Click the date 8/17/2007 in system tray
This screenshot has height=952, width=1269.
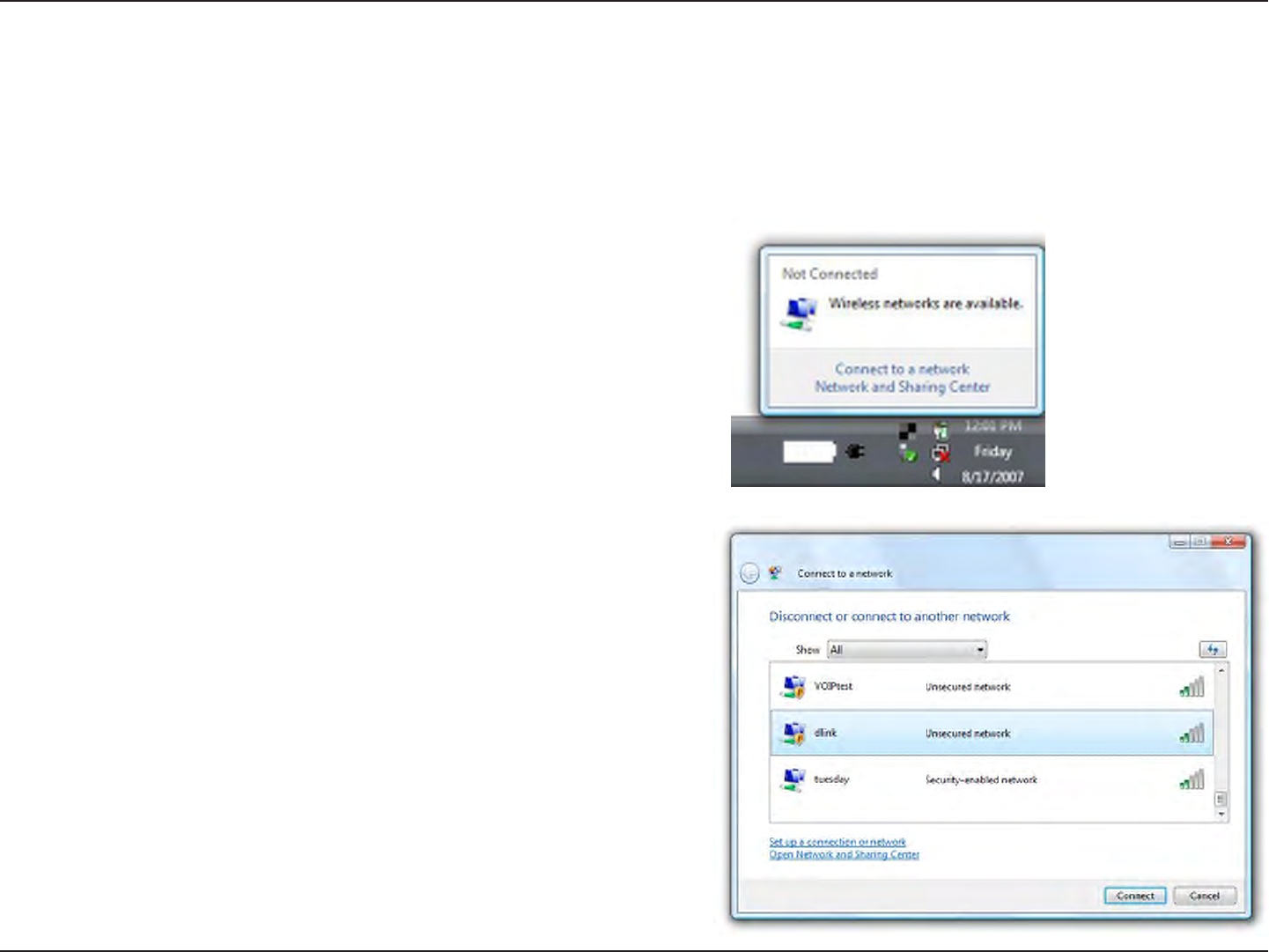coord(992,476)
